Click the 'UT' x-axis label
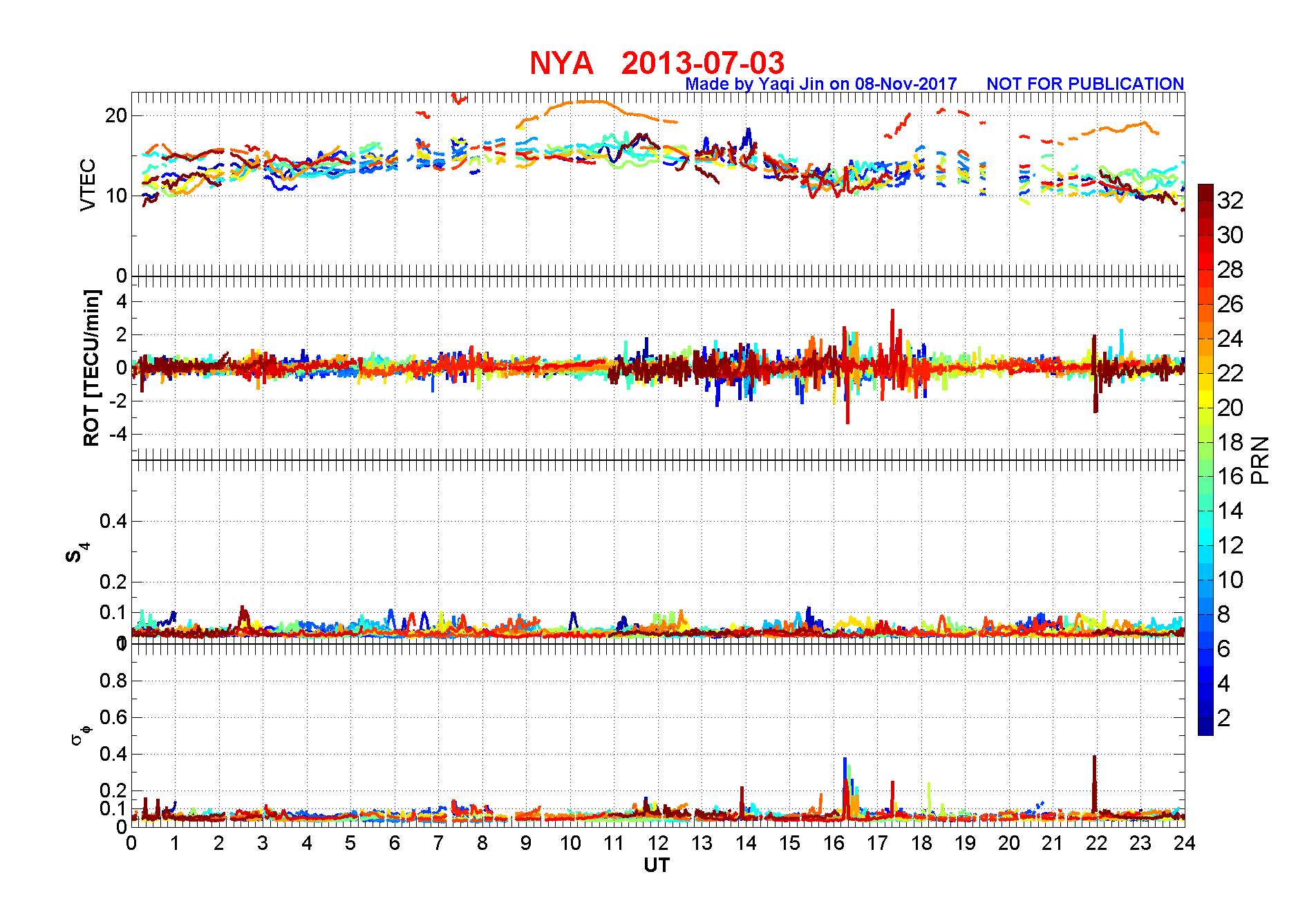1316x919 pixels. click(657, 865)
